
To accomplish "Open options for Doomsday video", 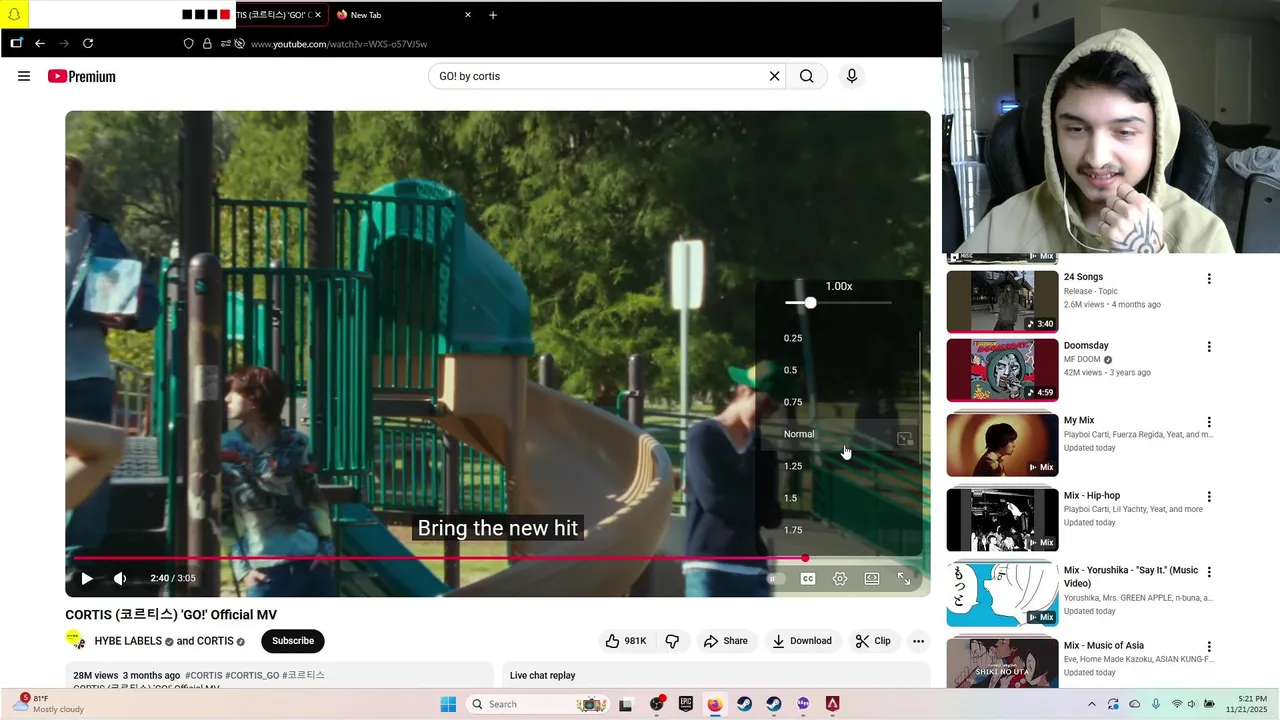I will click(x=1209, y=347).
